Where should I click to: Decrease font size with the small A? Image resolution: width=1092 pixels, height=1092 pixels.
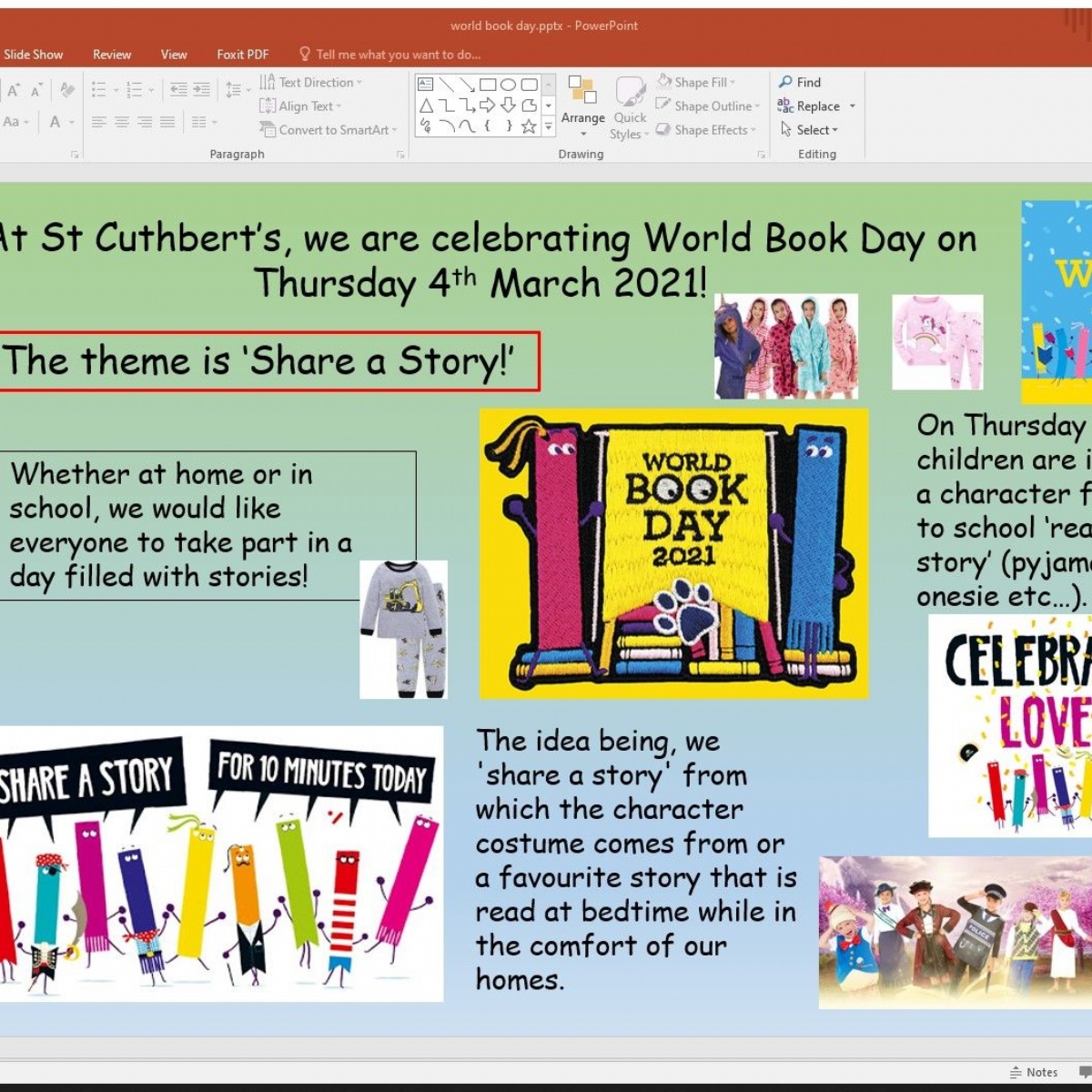(x=36, y=89)
